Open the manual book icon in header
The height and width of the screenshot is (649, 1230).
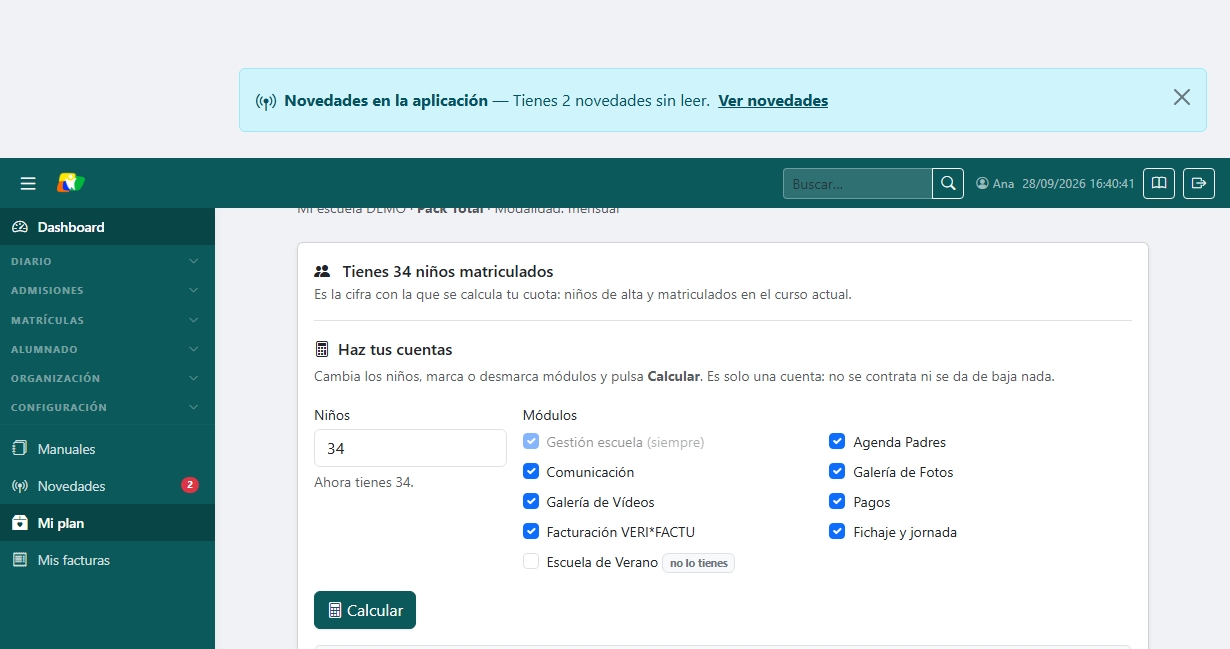(x=1159, y=183)
